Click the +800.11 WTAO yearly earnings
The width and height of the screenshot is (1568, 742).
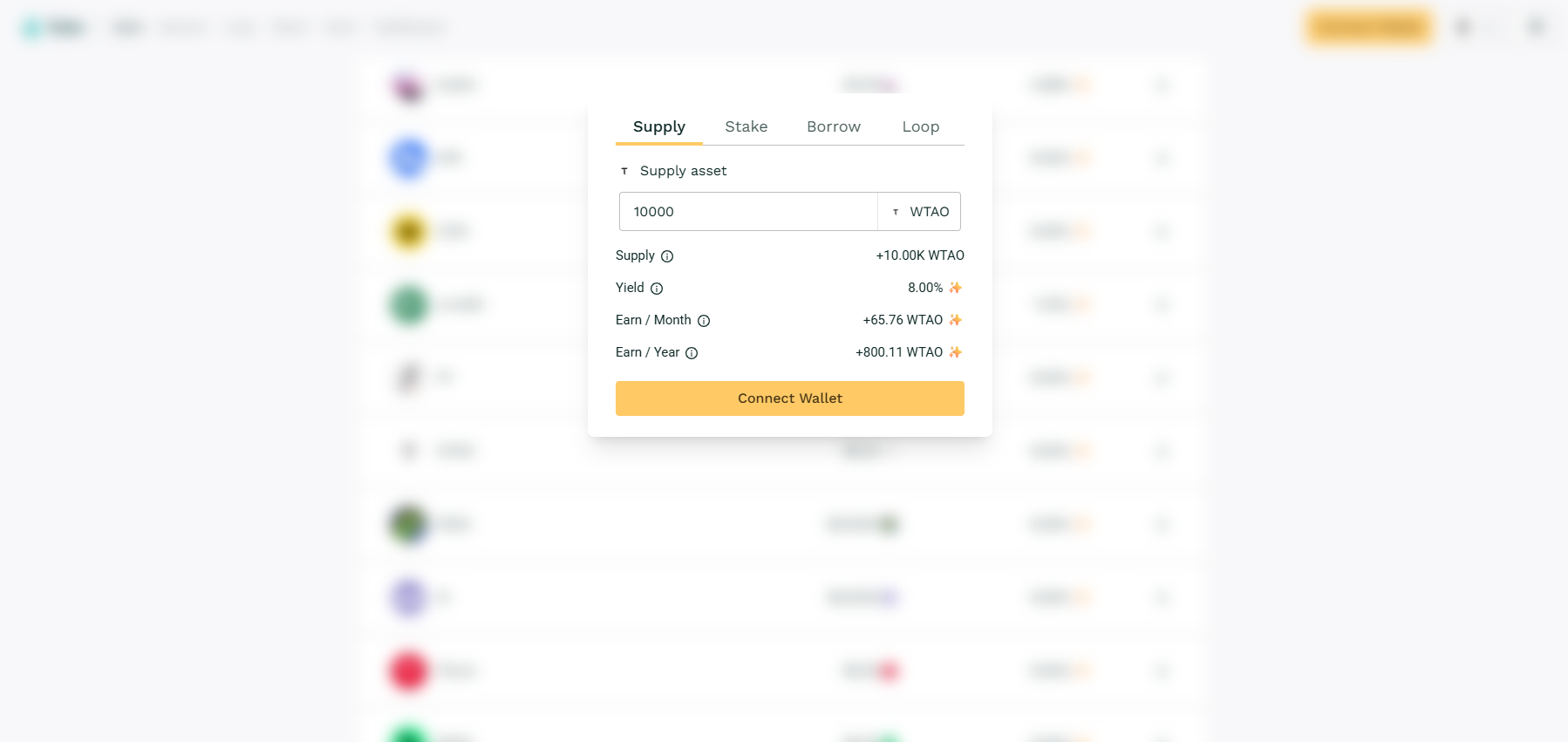tap(899, 352)
